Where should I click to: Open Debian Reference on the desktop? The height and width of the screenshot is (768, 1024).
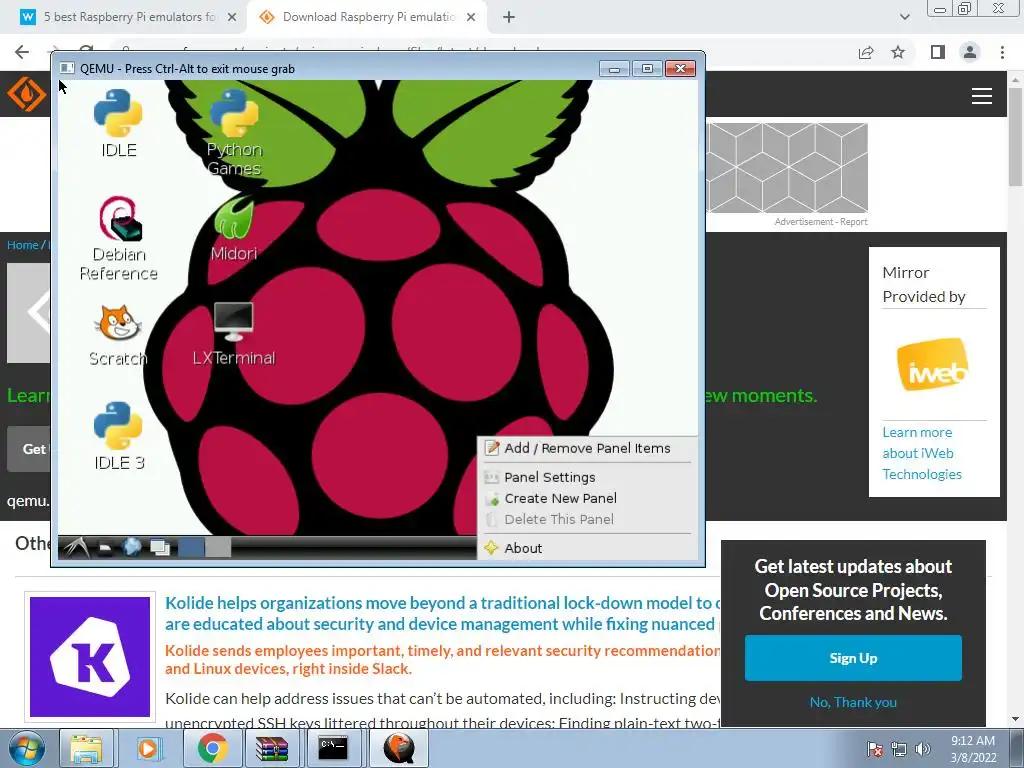click(118, 239)
